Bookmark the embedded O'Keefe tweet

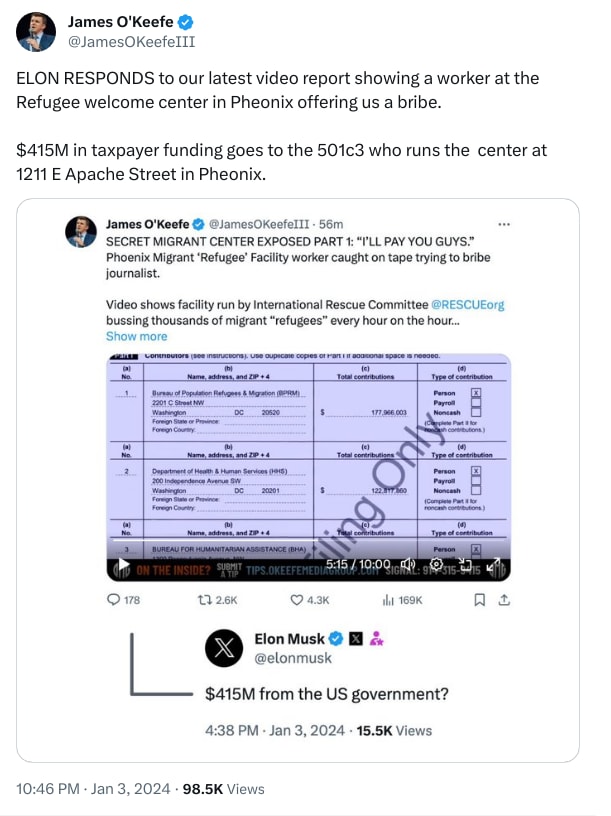tap(481, 596)
